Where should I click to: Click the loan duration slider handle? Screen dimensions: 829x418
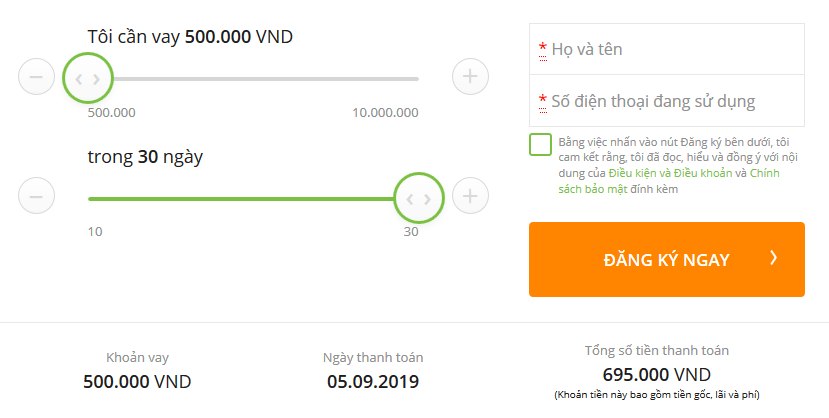[418, 198]
